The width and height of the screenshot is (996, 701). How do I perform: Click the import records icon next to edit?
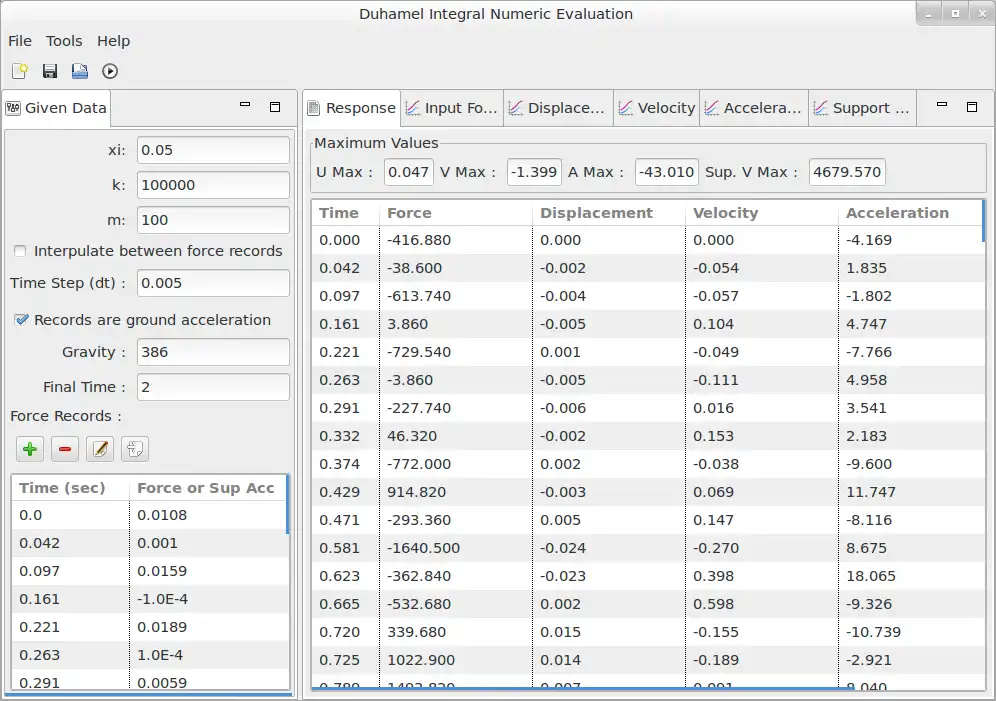[134, 449]
